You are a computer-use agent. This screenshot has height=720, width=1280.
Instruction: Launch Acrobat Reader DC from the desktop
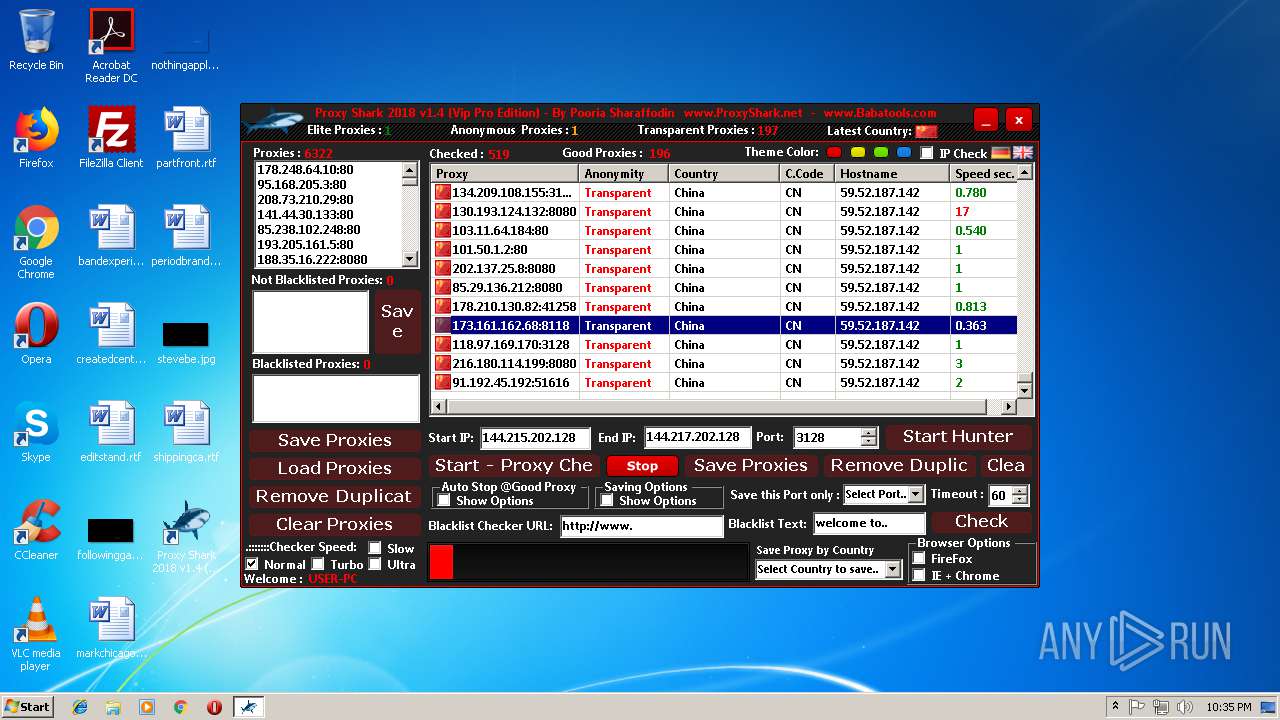coord(111,46)
